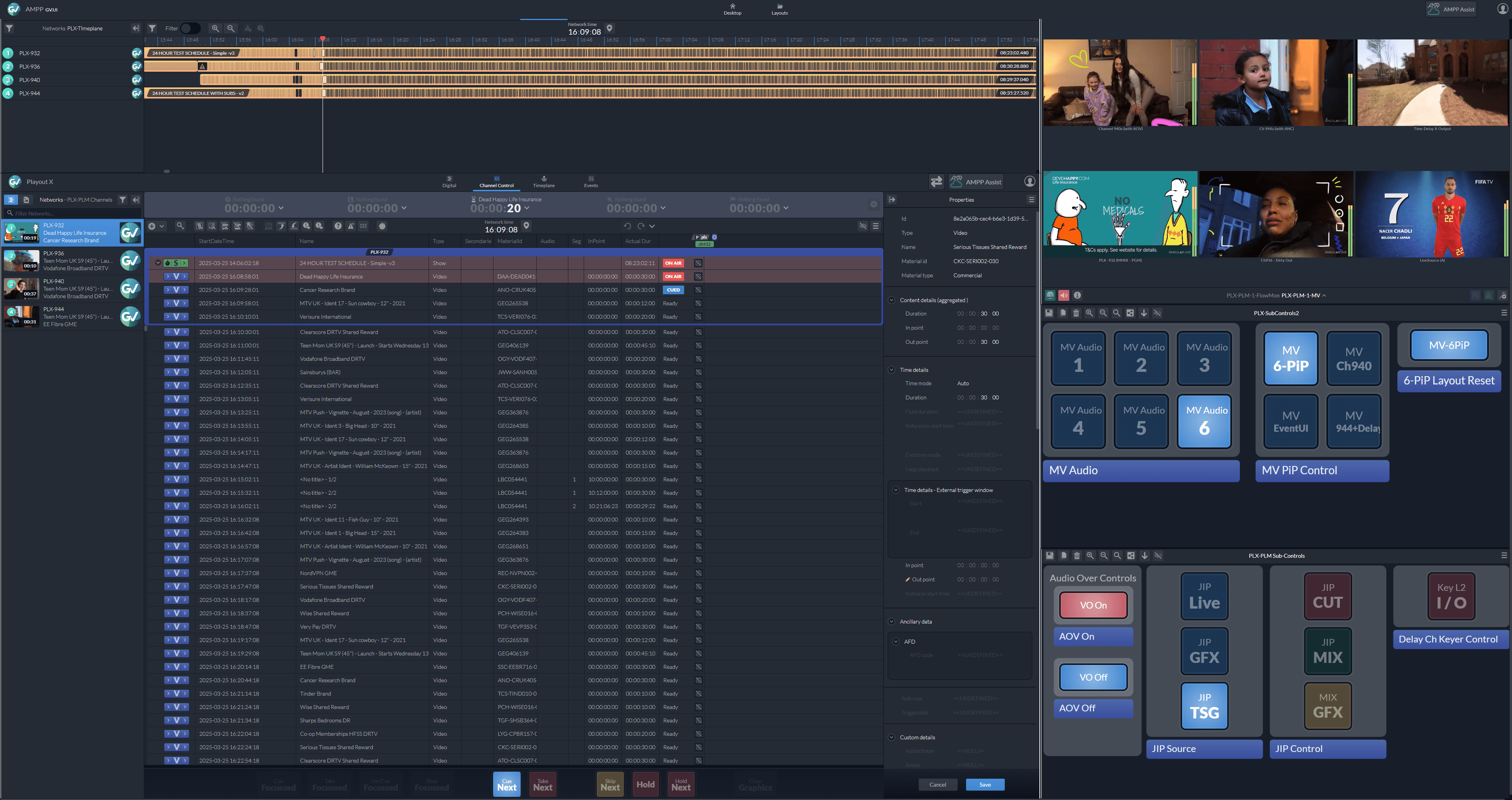This screenshot has width=1512, height=800.
Task: Open the Layouts folder icon
Action: [x=779, y=6]
